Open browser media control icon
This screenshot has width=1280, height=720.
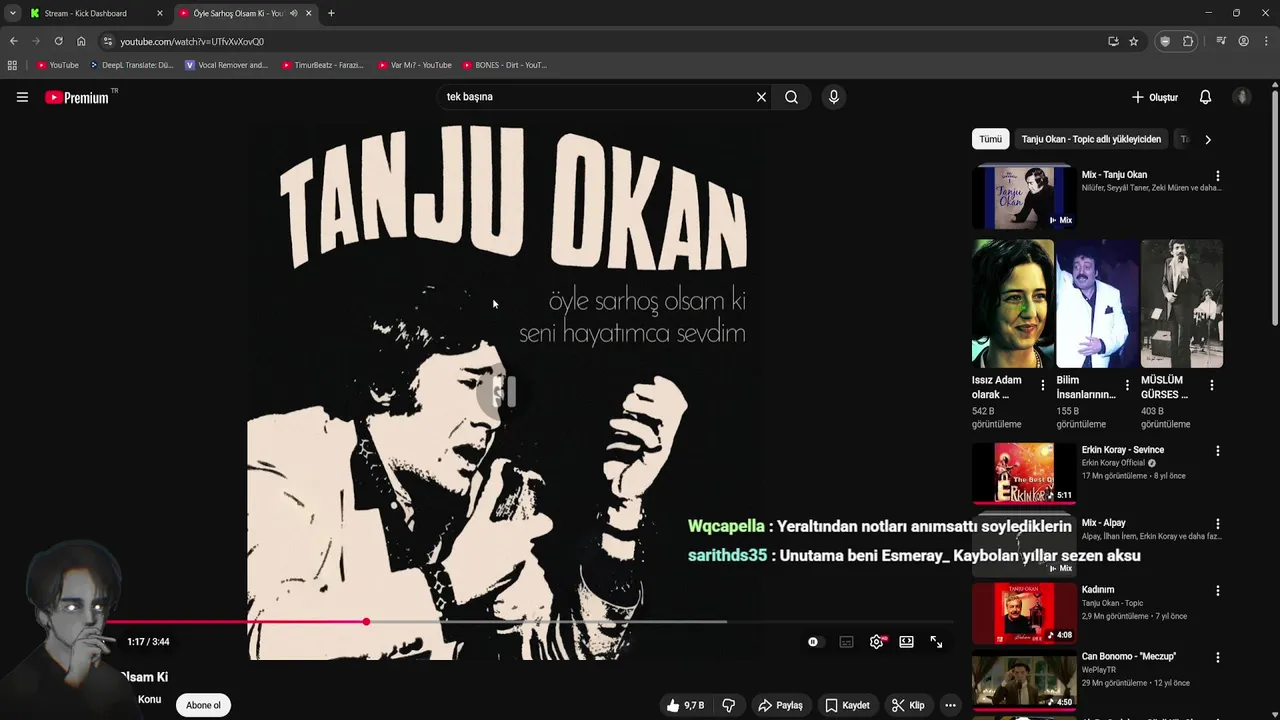1221,41
